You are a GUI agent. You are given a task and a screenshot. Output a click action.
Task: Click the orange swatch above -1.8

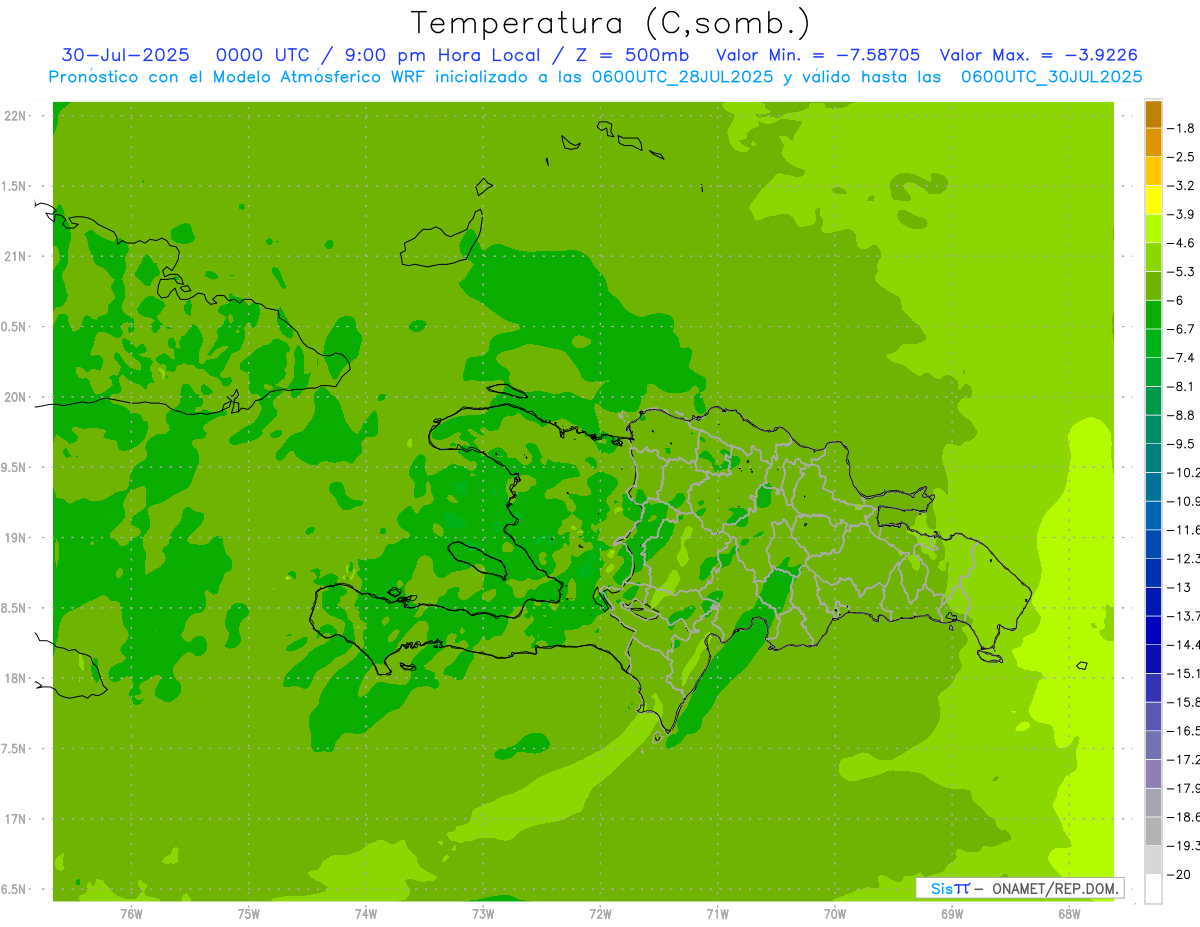pyautogui.click(x=1154, y=115)
